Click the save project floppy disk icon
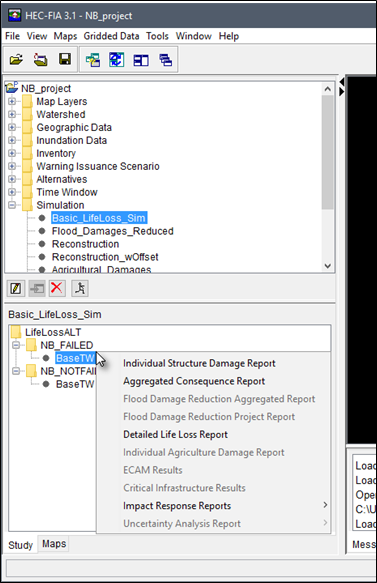Image resolution: width=377 pixels, height=583 pixels. [65, 59]
